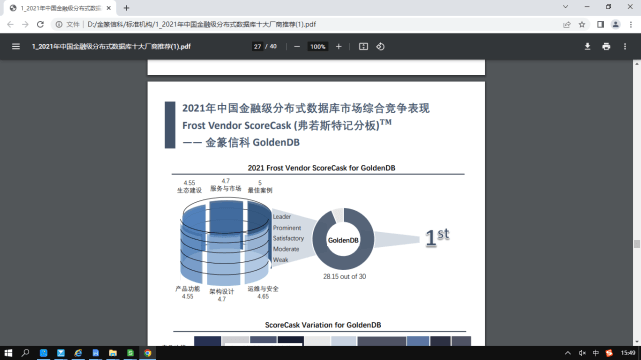Image resolution: width=641 pixels, height=360 pixels.
Task: Close the PDF browser tab
Action: [109, 8]
